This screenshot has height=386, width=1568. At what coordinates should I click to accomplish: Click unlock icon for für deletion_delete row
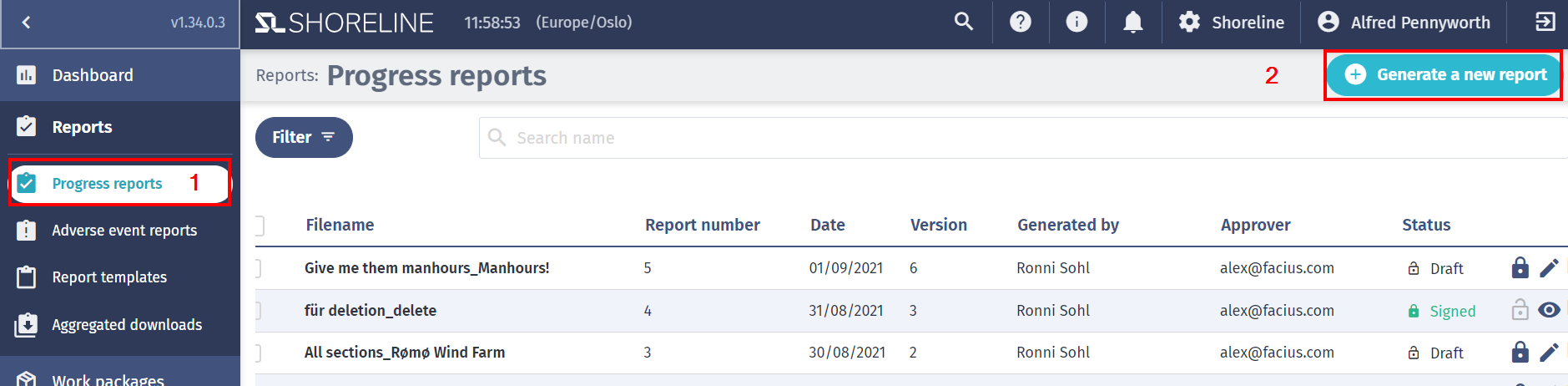1520,310
